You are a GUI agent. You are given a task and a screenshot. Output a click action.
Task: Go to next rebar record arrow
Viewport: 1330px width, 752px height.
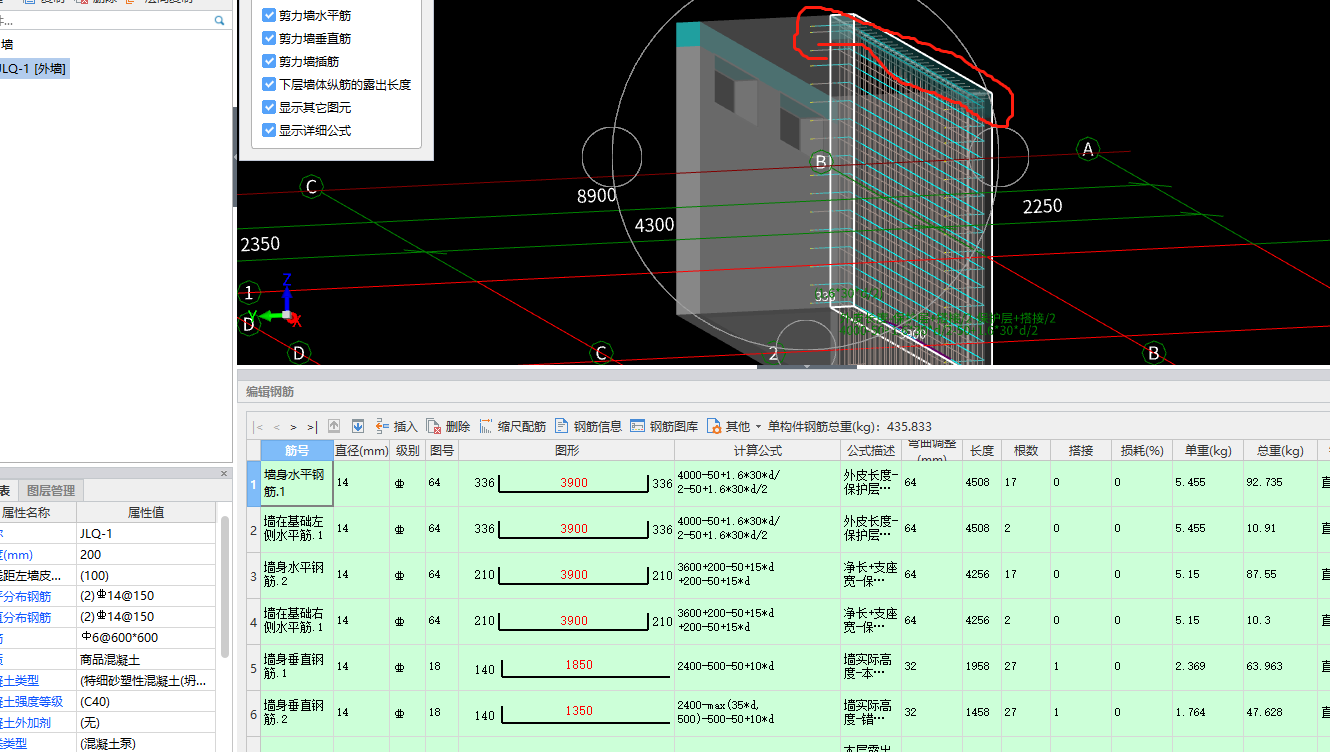tap(294, 426)
